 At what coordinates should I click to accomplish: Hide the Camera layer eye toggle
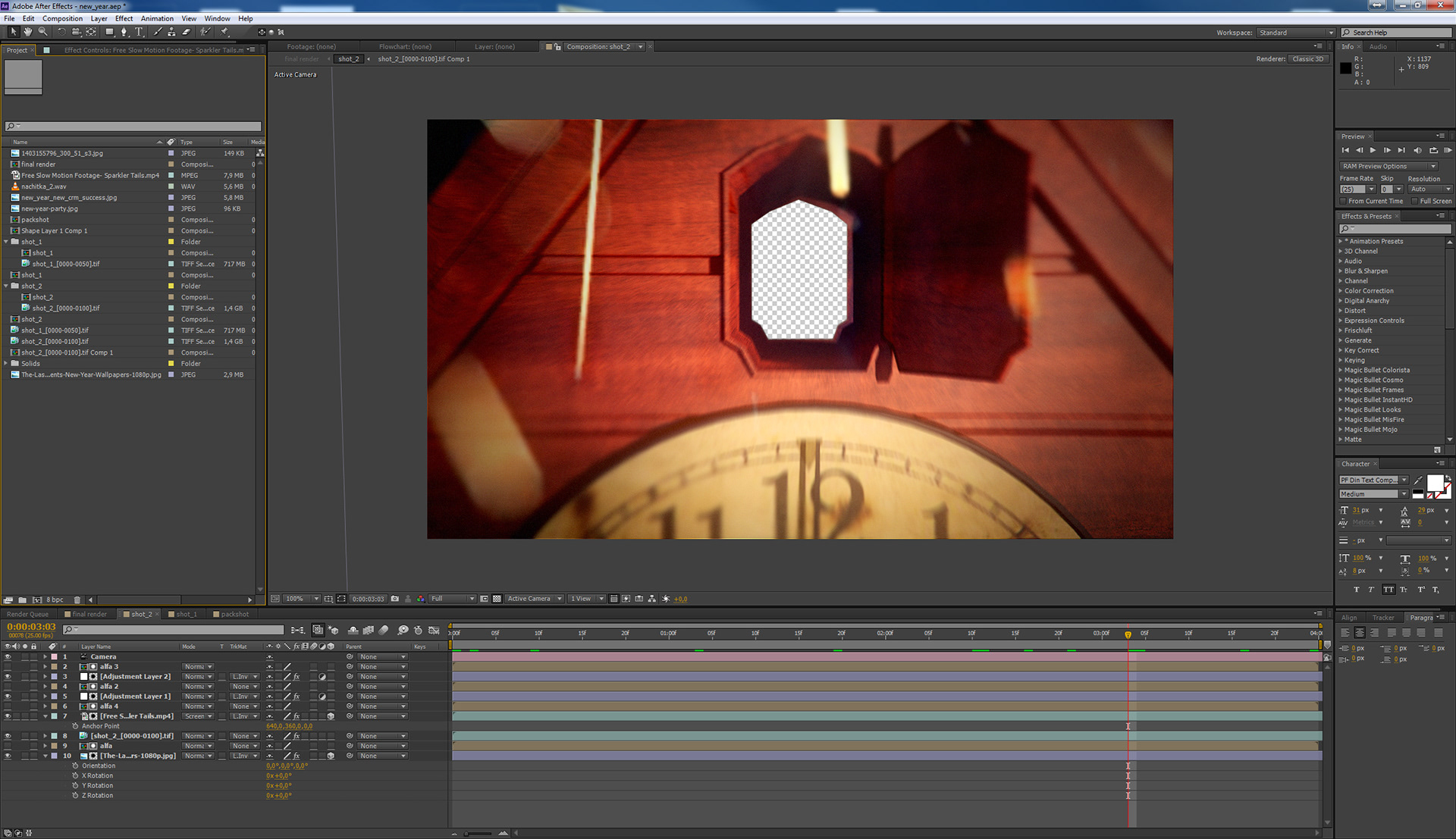click(8, 657)
